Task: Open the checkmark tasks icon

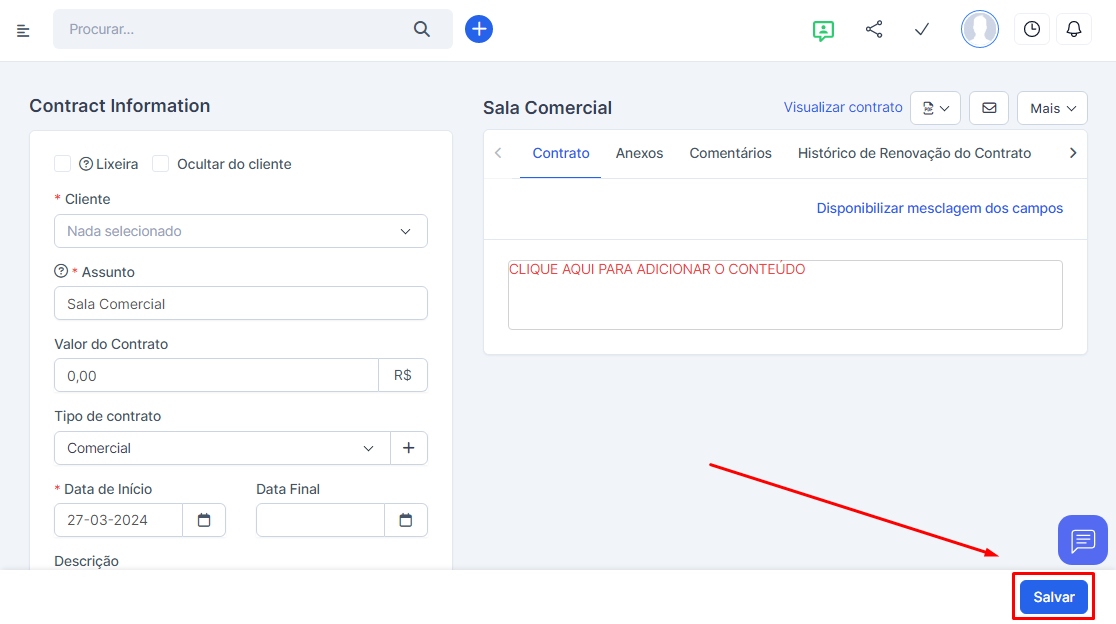Action: coord(922,29)
